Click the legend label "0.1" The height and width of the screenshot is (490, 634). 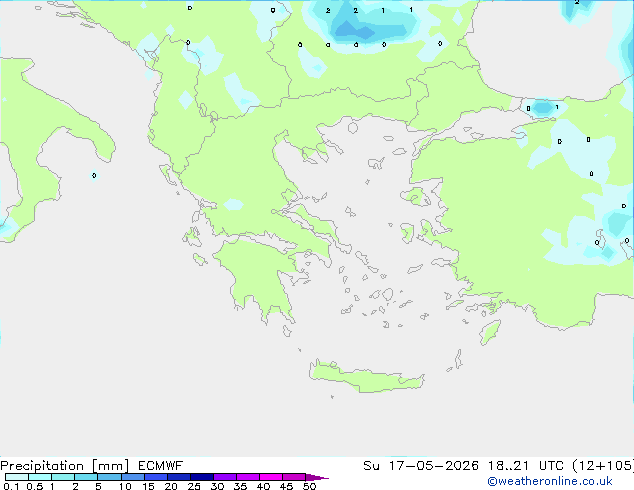pyautogui.click(x=11, y=486)
